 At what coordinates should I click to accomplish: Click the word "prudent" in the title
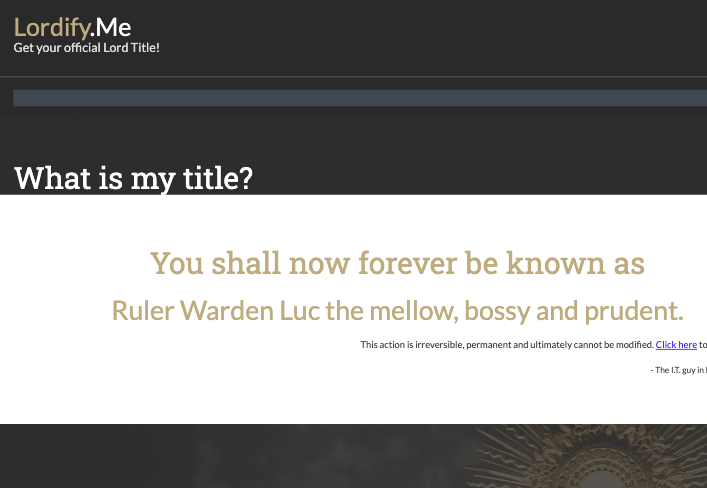coord(636,311)
